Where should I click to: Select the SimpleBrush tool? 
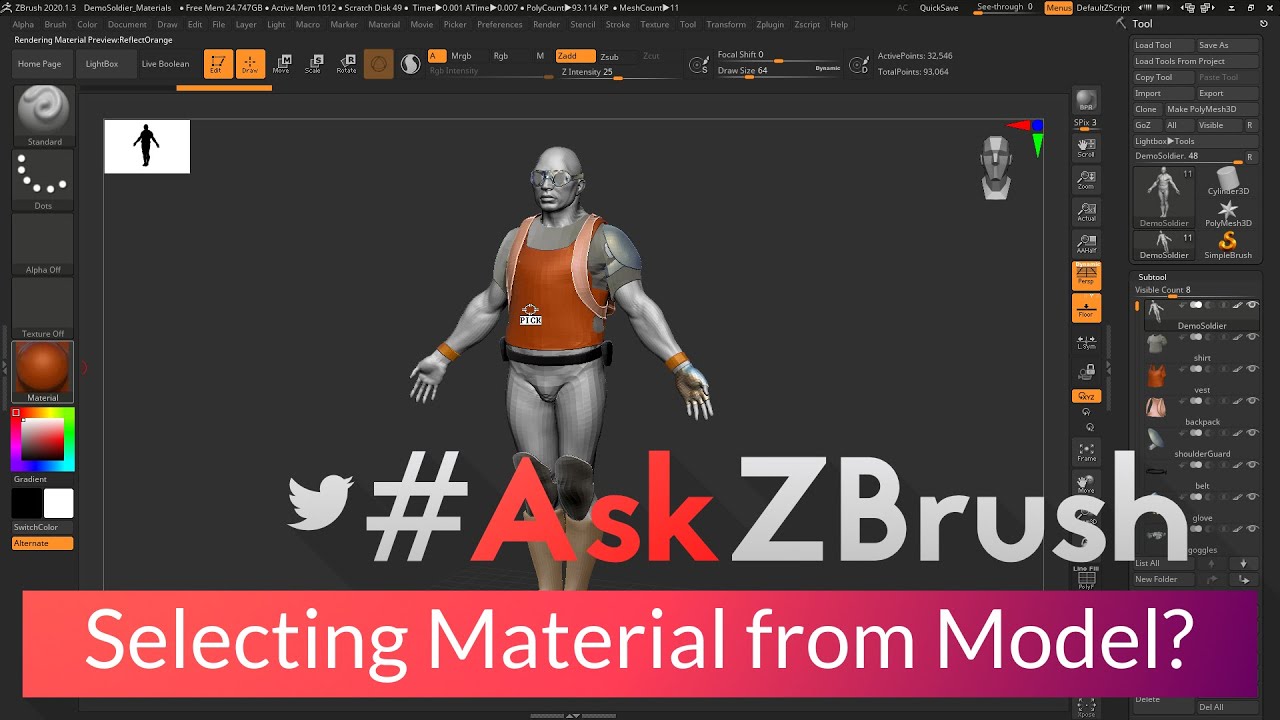pos(1228,245)
